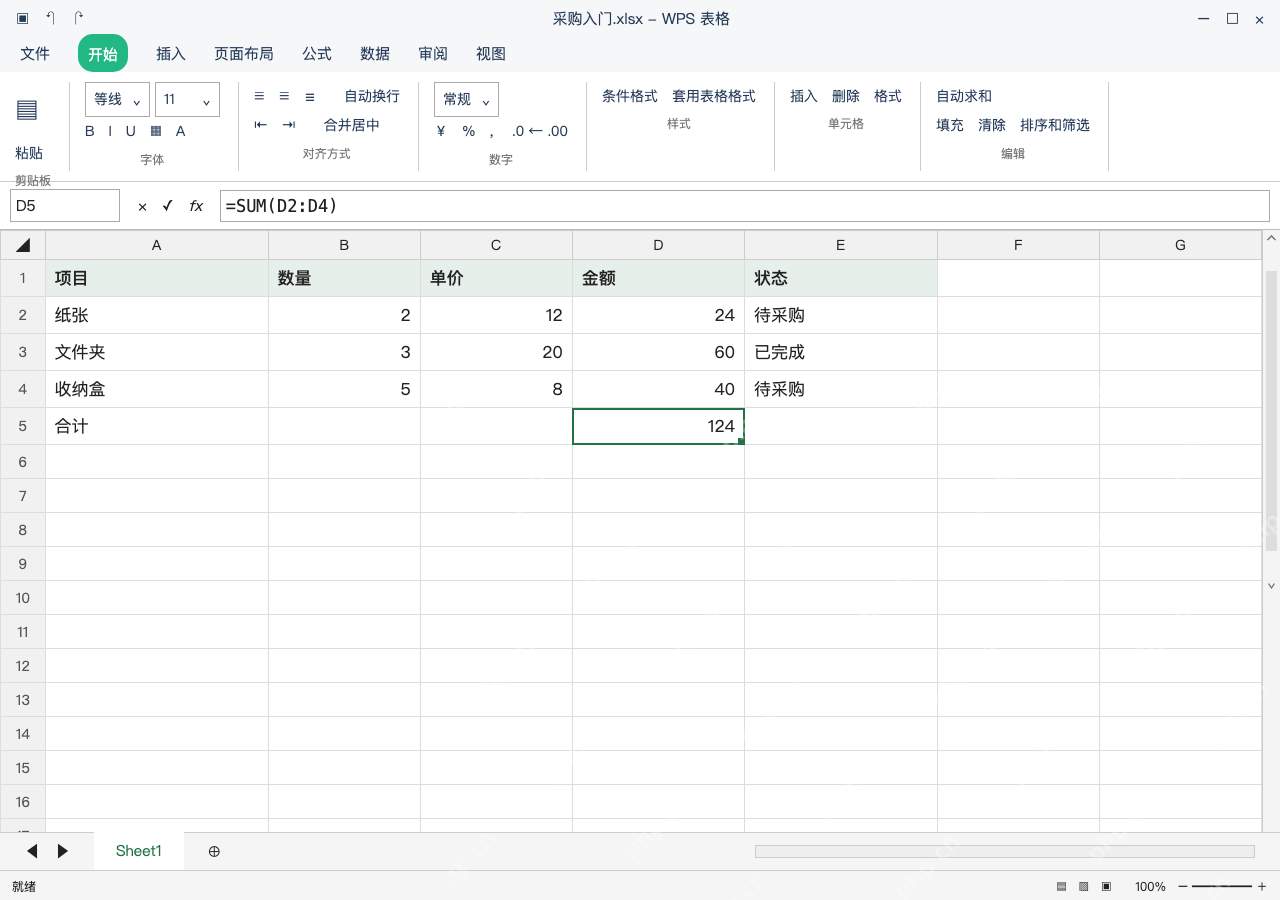Image resolution: width=1280 pixels, height=900 pixels.
Task: Expand the 套用表格格式 gallery
Action: pos(714,96)
